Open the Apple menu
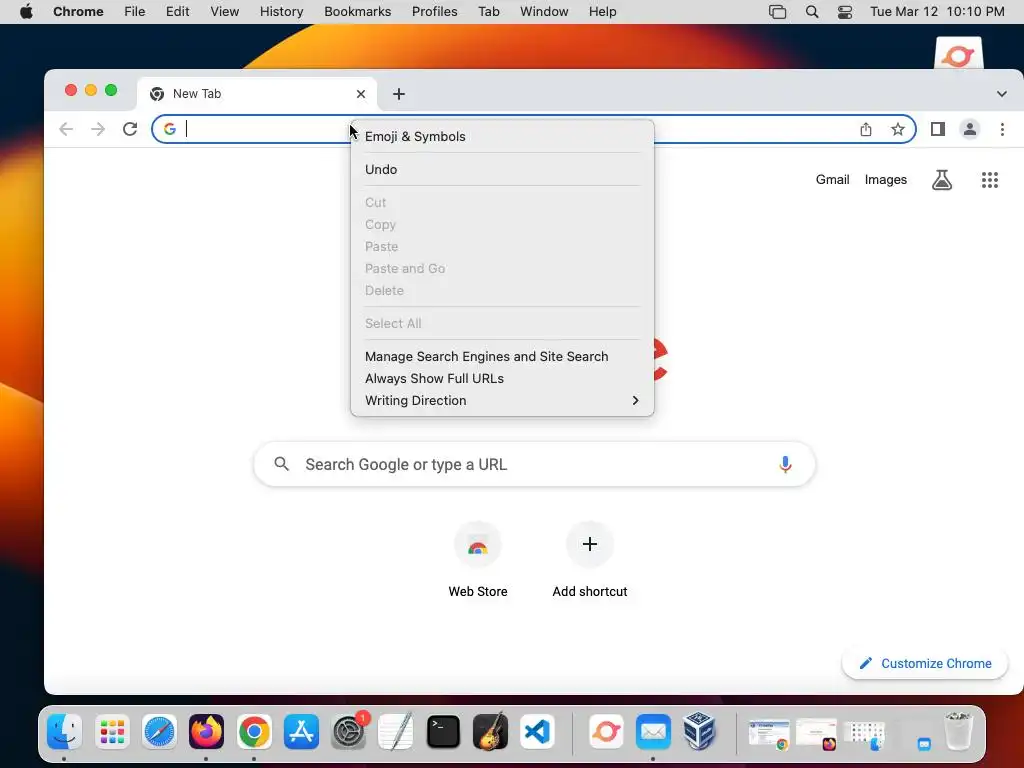This screenshot has width=1024, height=768. 26,12
